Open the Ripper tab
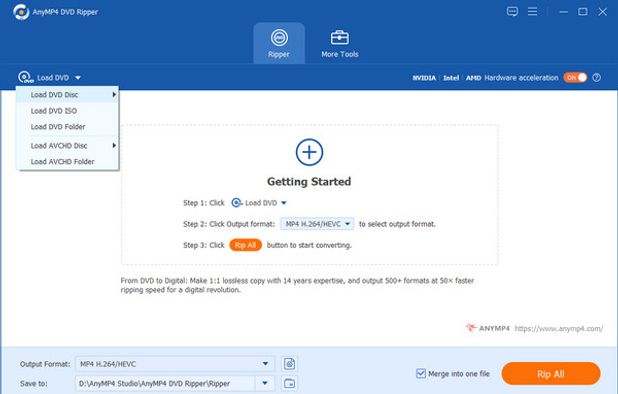 coord(279,43)
